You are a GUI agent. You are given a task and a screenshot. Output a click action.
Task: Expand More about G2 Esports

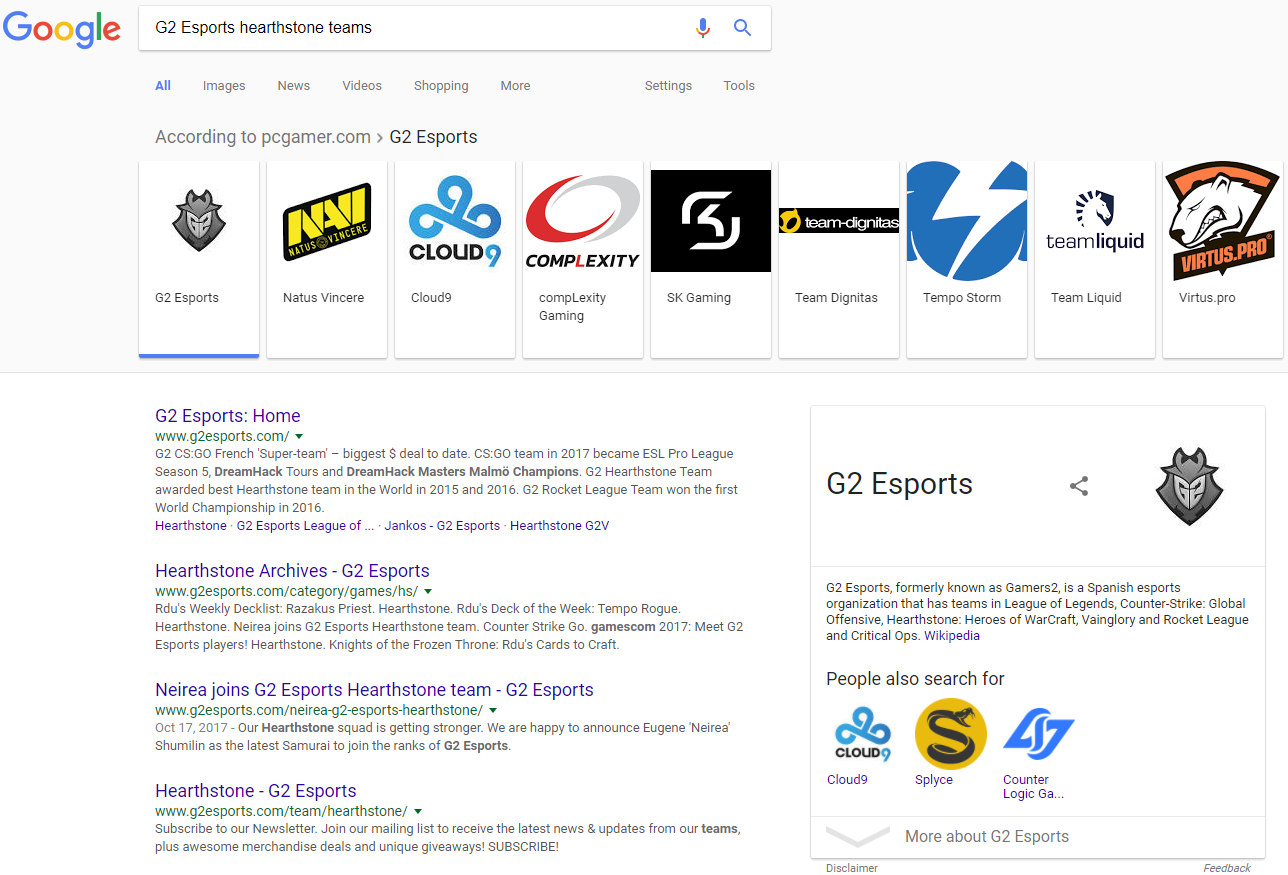point(986,837)
